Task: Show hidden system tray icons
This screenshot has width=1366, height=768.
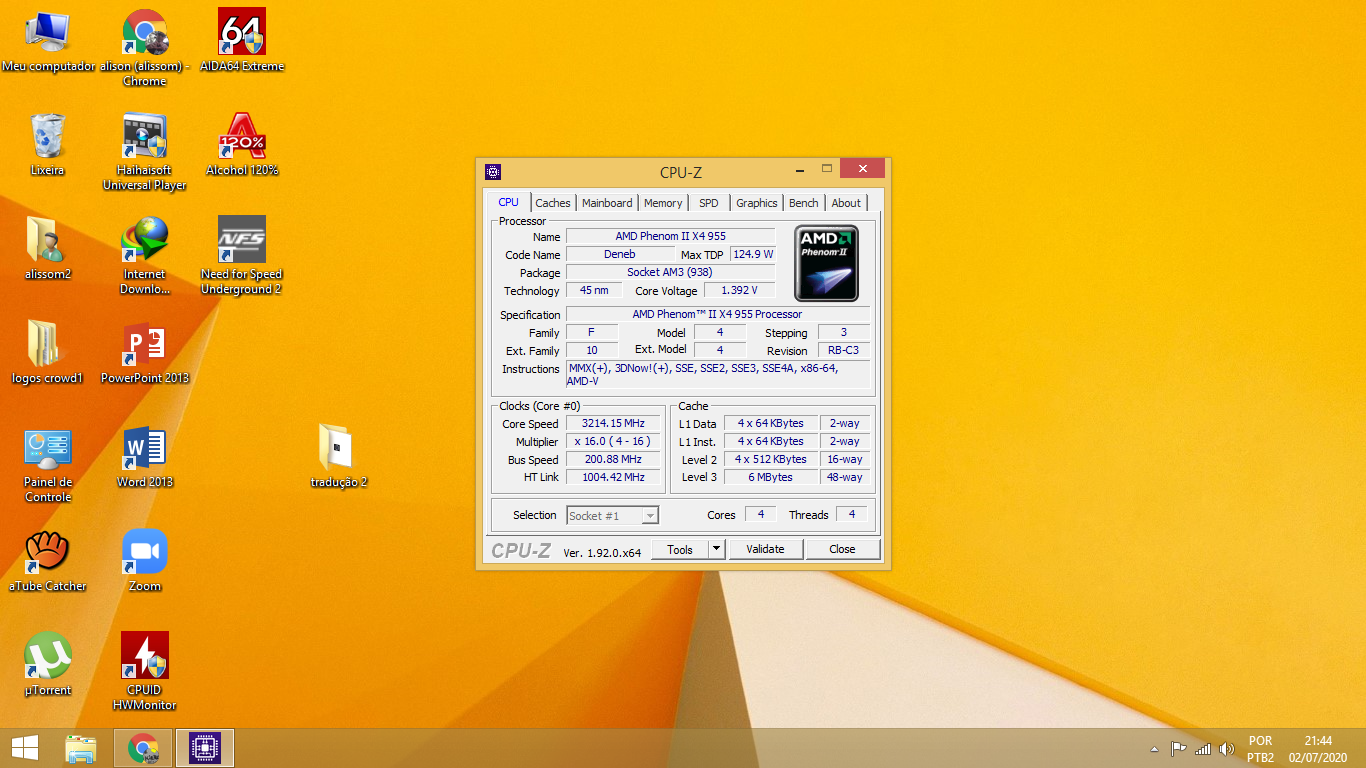Action: pyautogui.click(x=1154, y=749)
